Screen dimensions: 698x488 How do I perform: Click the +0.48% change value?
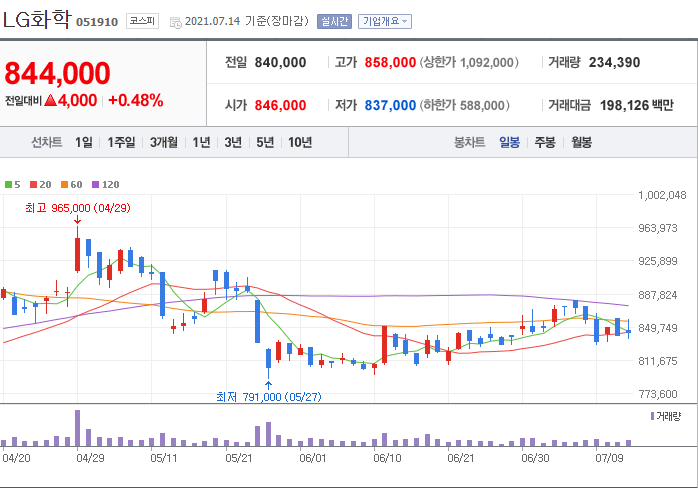tap(136, 101)
